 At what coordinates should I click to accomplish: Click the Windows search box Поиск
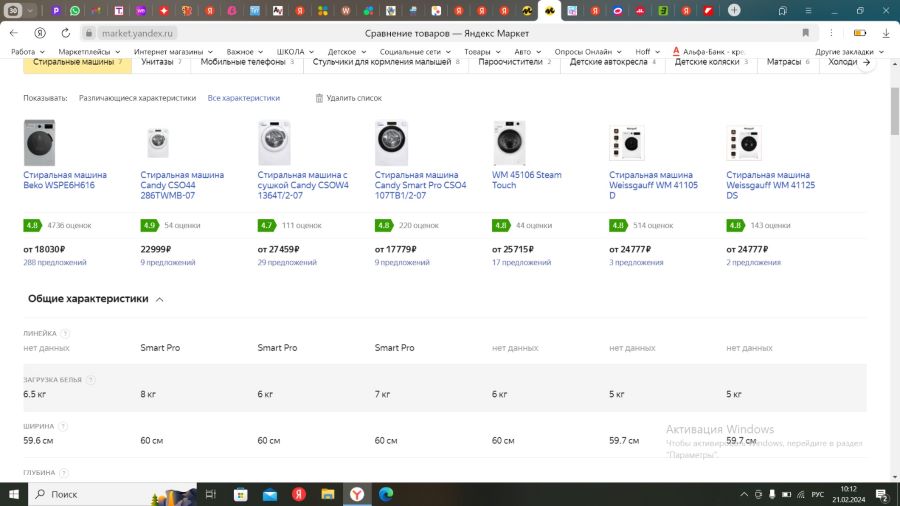point(112,494)
